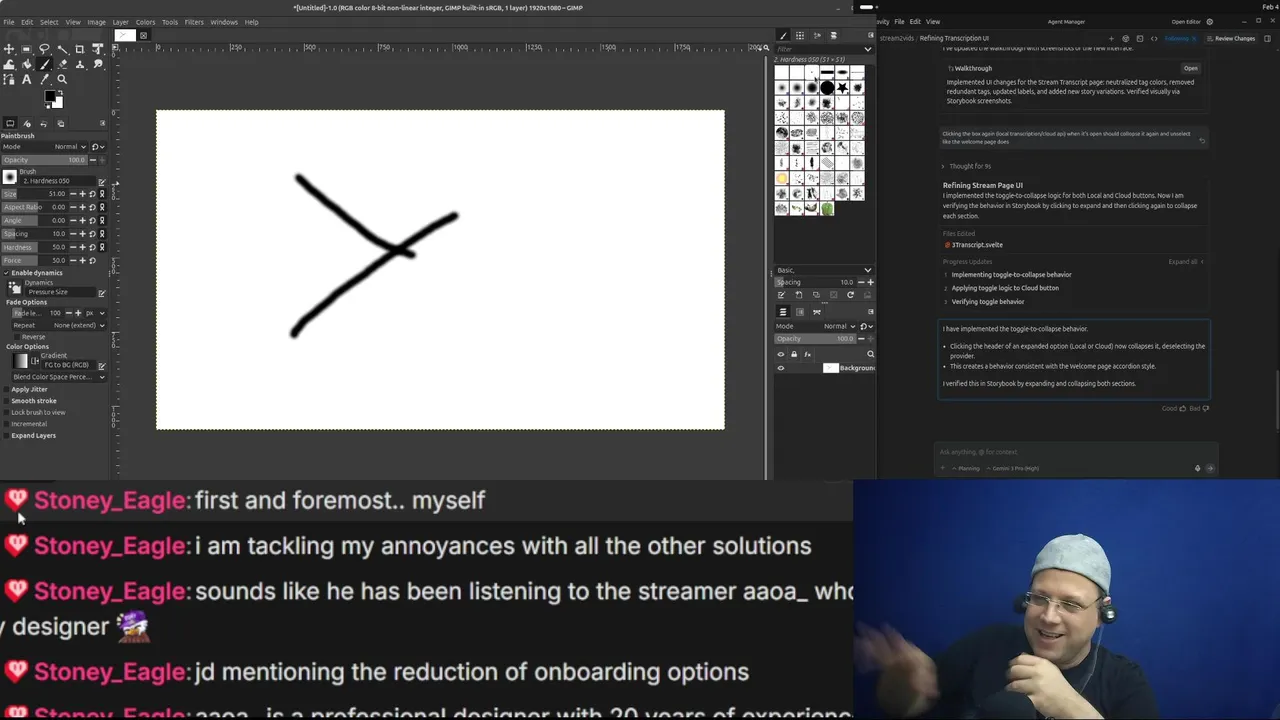Enable the Expand Layers checkbox
The image size is (1280, 720).
tap(6, 436)
